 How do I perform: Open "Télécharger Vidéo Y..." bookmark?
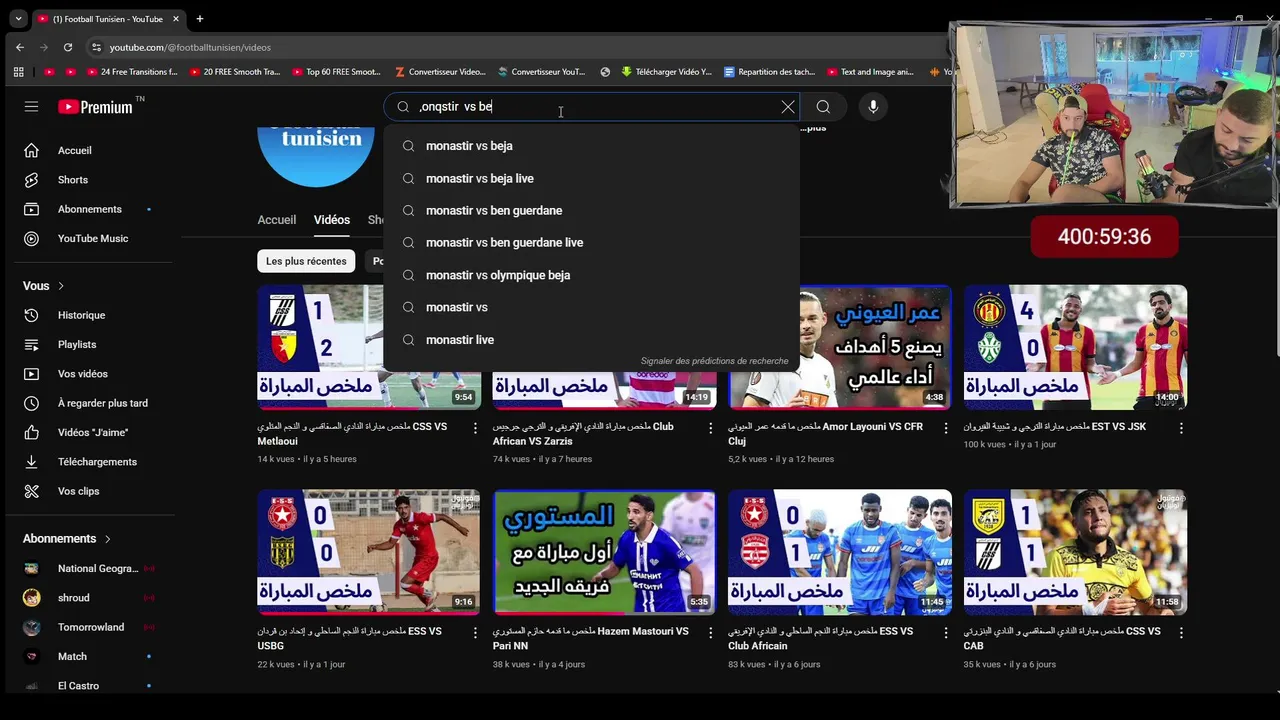click(666, 72)
